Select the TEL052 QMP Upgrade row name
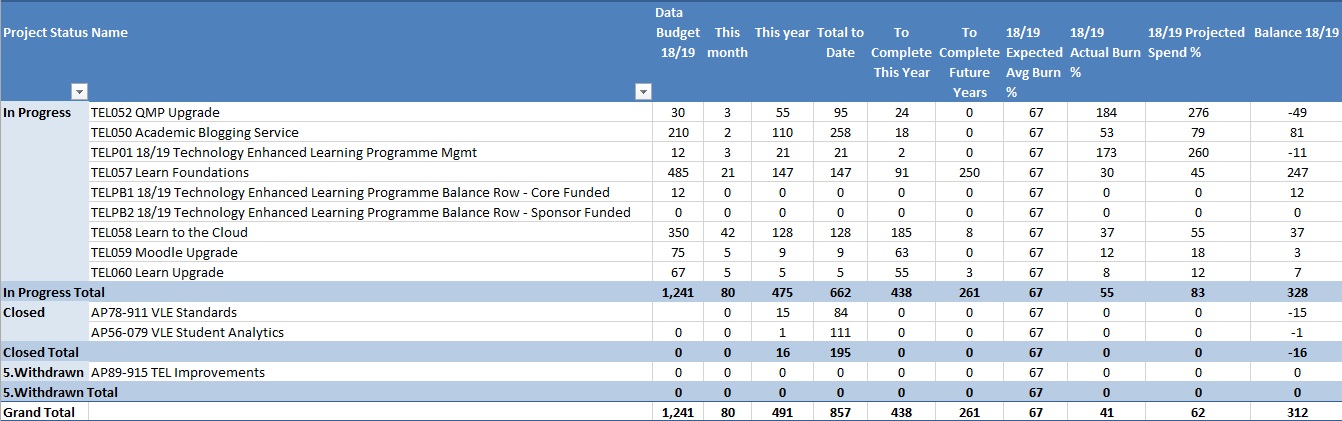1342x421 pixels. pos(155,112)
